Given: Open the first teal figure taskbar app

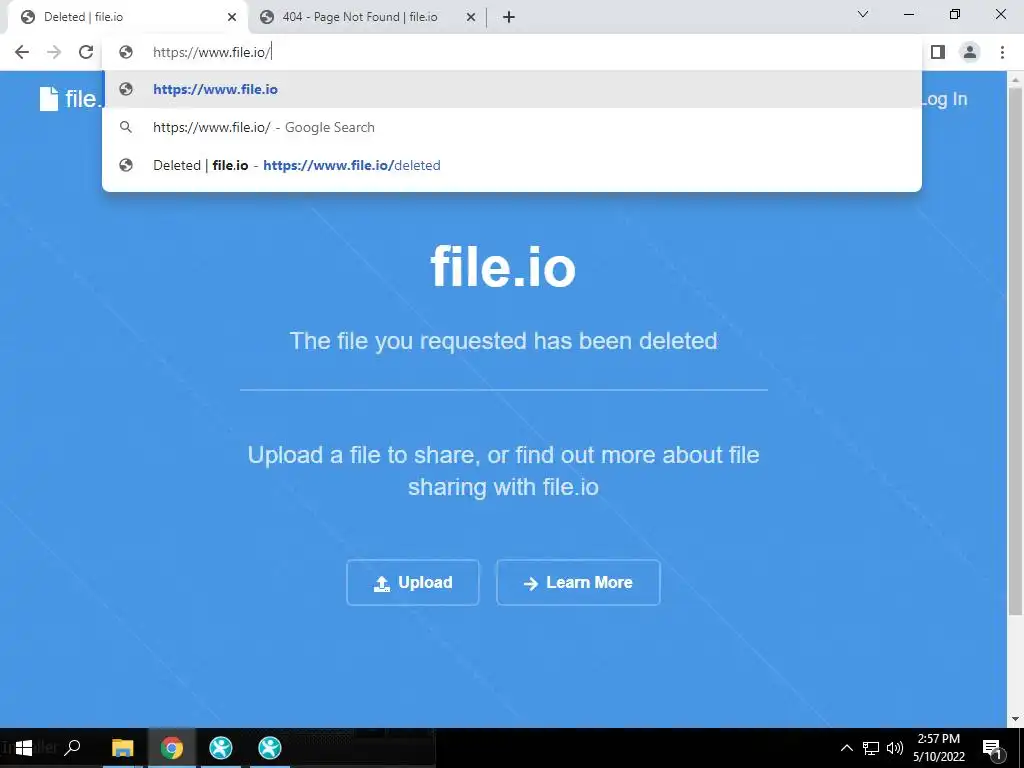Looking at the screenshot, I should (221, 748).
